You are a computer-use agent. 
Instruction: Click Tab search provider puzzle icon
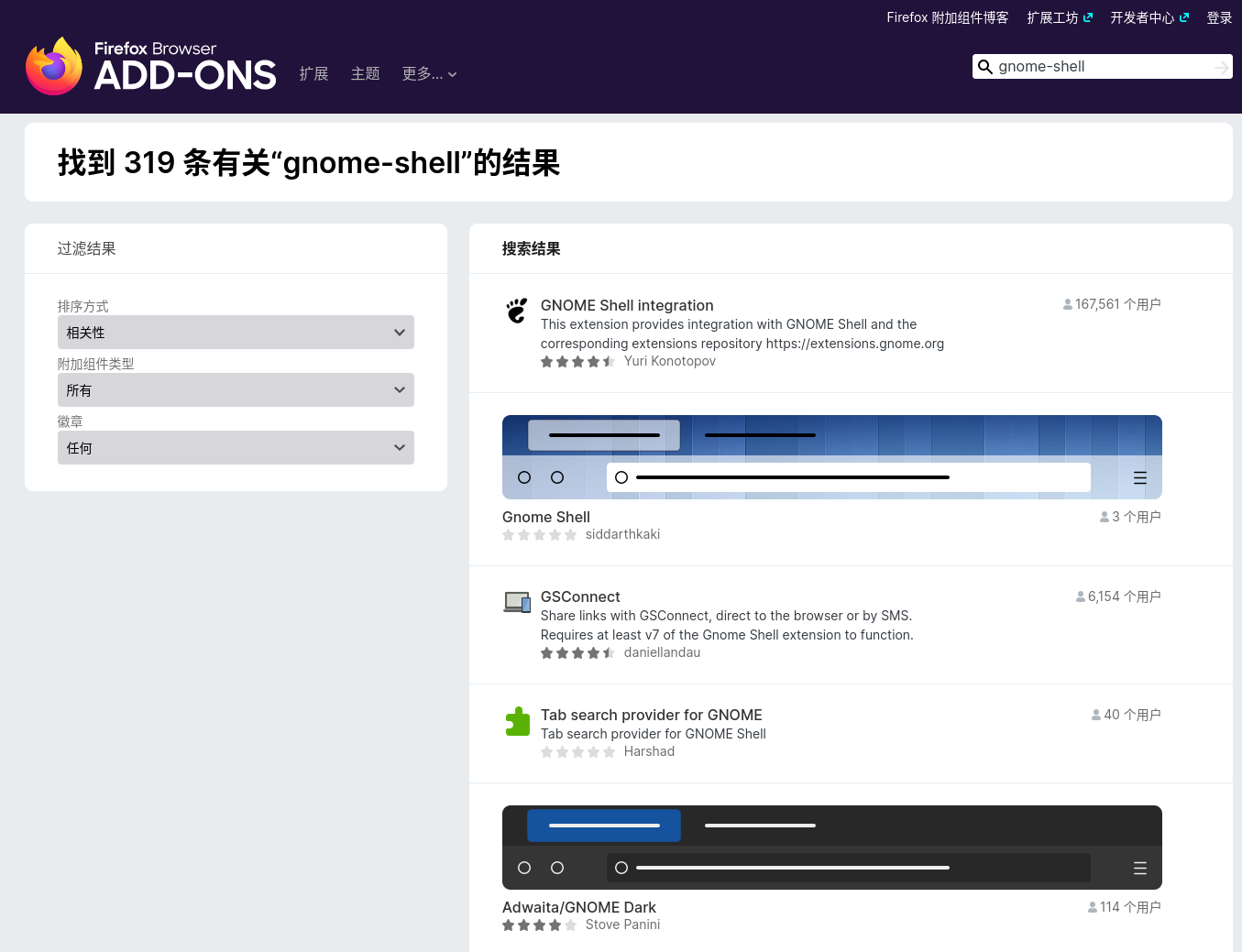(517, 721)
